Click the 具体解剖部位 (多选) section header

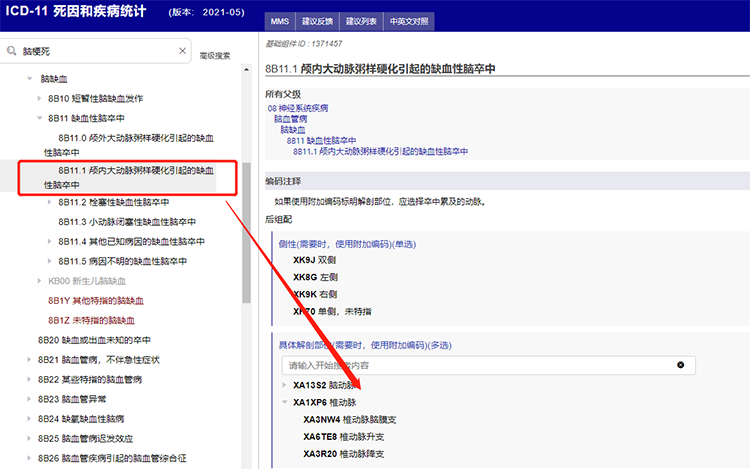[x=365, y=345]
